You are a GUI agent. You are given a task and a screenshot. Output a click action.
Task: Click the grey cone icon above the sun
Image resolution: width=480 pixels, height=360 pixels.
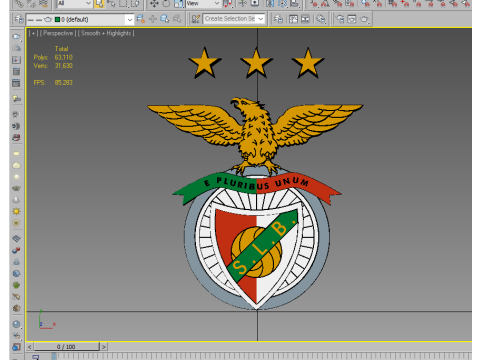(x=16, y=200)
